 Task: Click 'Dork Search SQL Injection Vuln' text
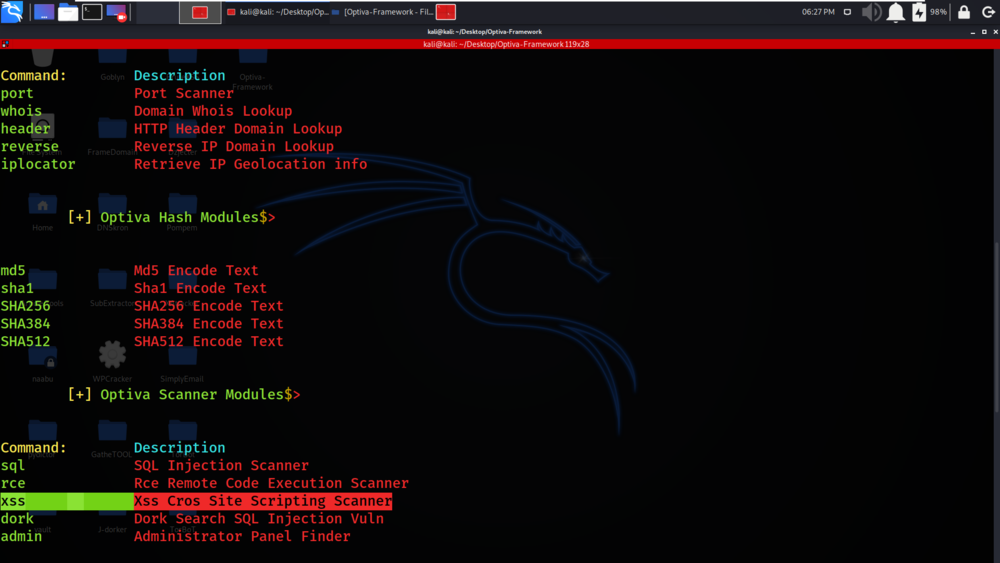tap(259, 519)
